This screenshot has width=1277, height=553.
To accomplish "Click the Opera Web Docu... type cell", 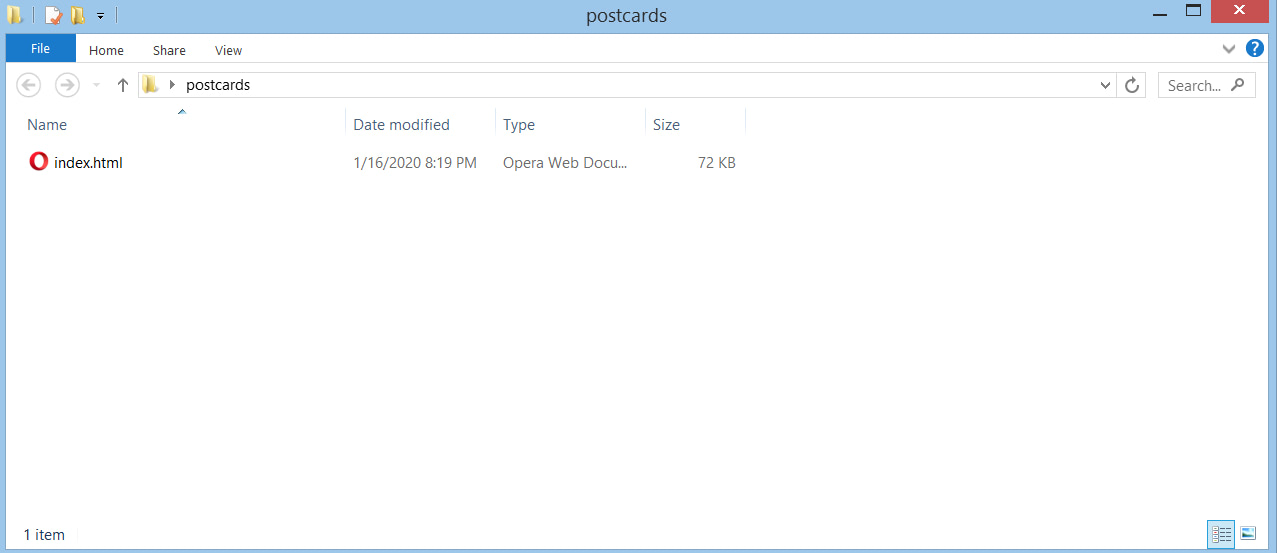I will click(x=565, y=162).
